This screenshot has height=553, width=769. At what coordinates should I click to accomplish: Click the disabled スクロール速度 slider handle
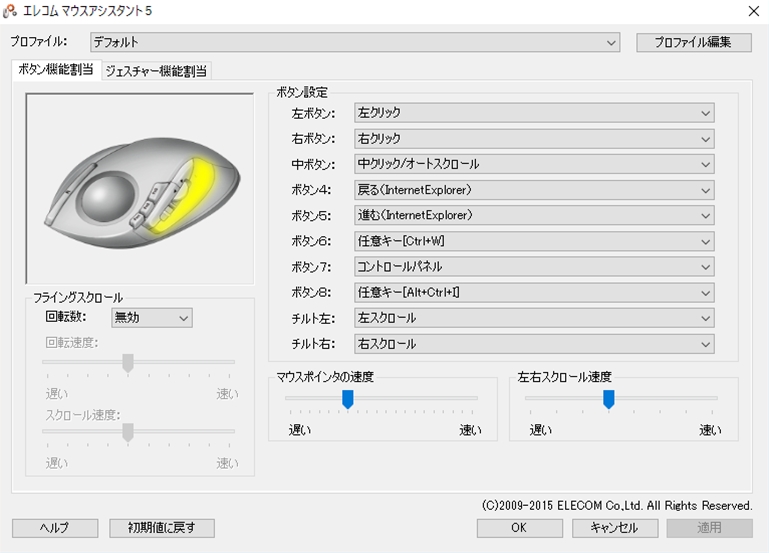tap(128, 433)
